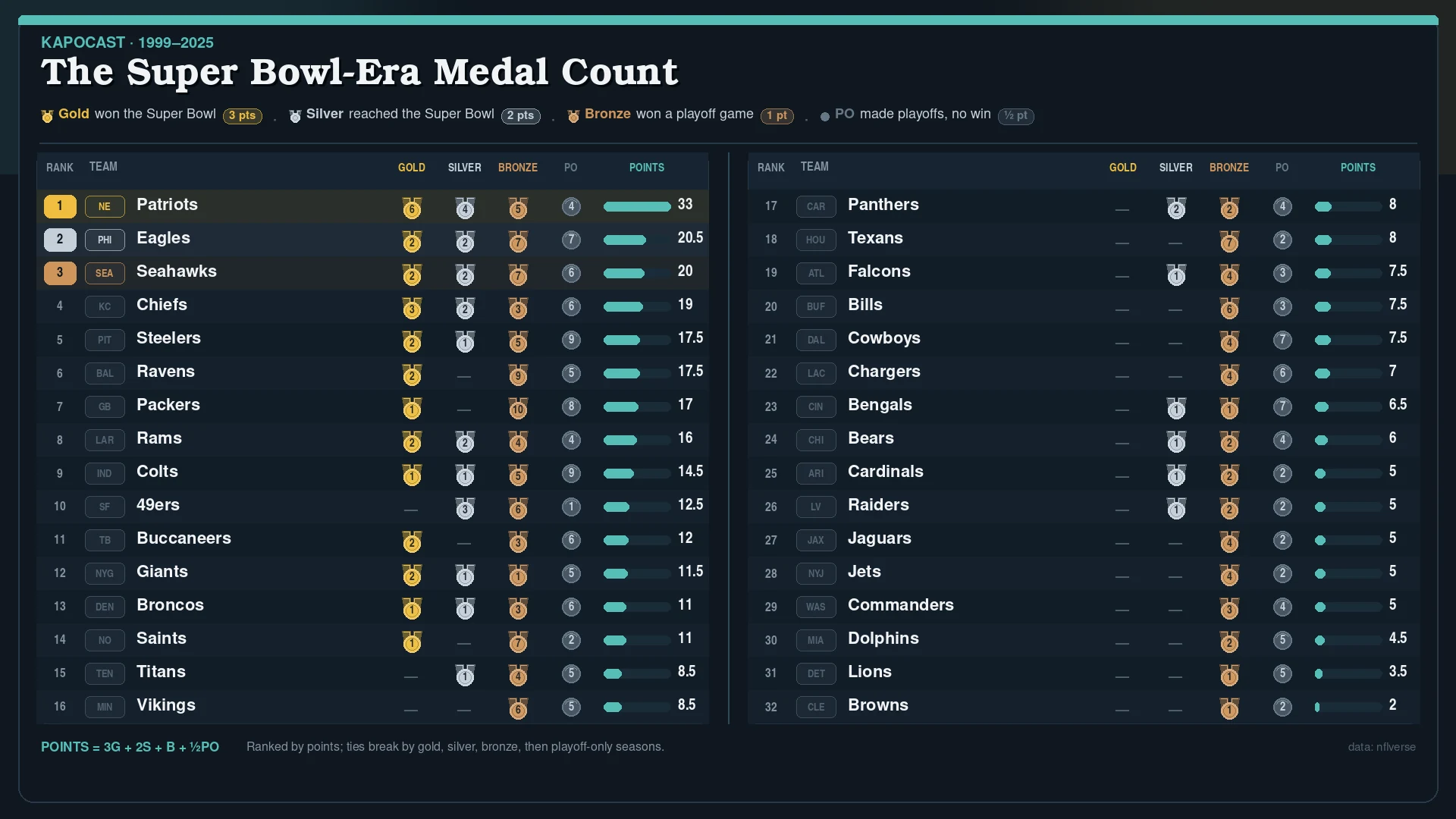
Task: Click the Bengals silver medal icon
Action: (x=1176, y=407)
